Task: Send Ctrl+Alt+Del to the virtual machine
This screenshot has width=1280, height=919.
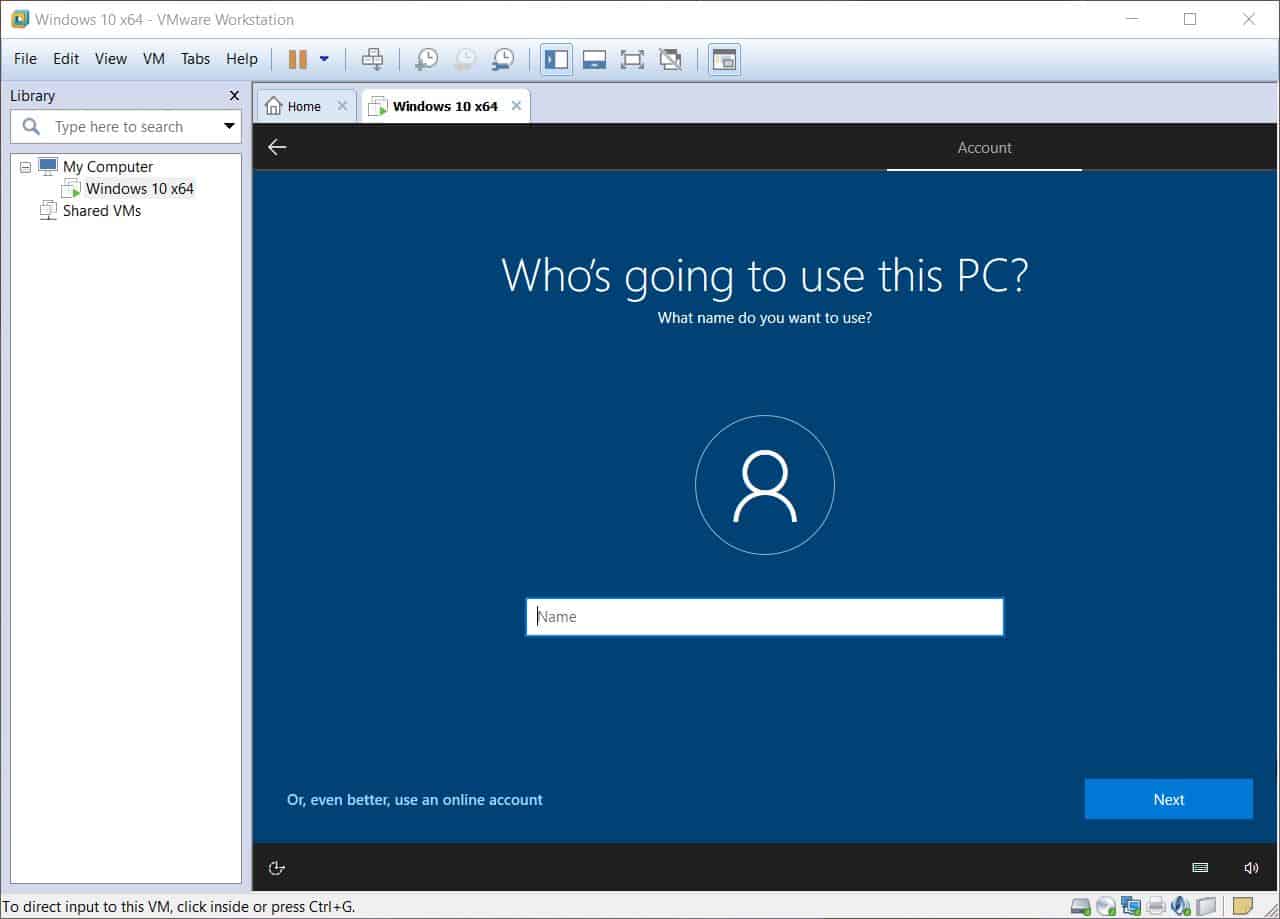Action: [372, 59]
